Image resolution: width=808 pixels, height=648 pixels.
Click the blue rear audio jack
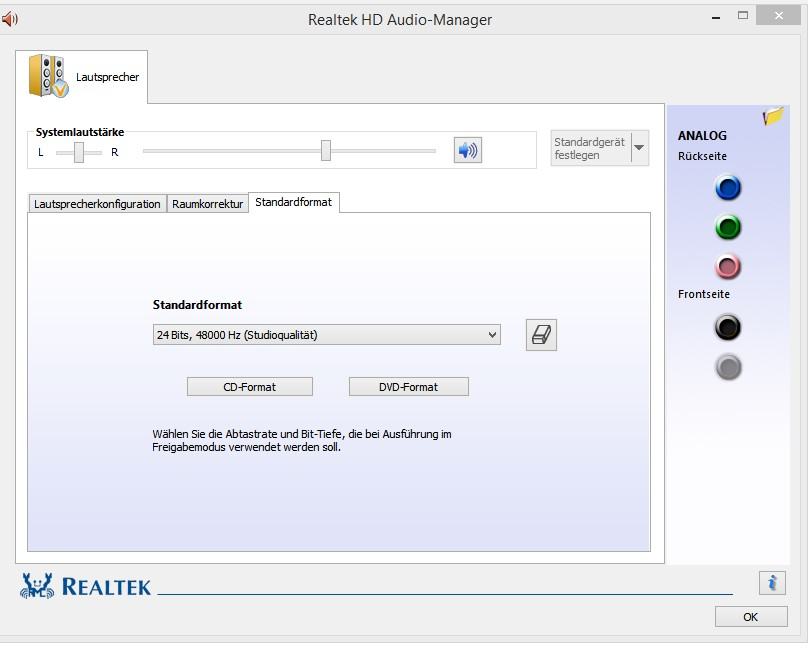tap(728, 188)
